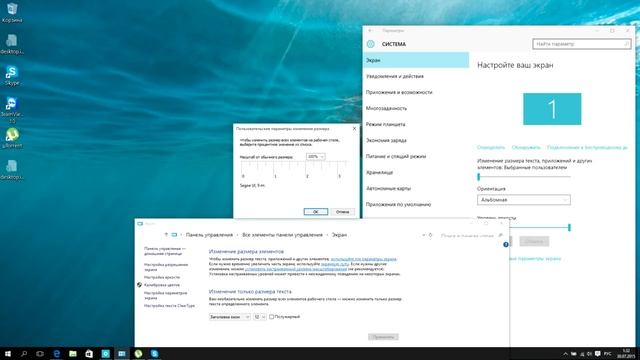Open Настройка разрешения экрана link
The image size is (640, 360).
pos(166,267)
